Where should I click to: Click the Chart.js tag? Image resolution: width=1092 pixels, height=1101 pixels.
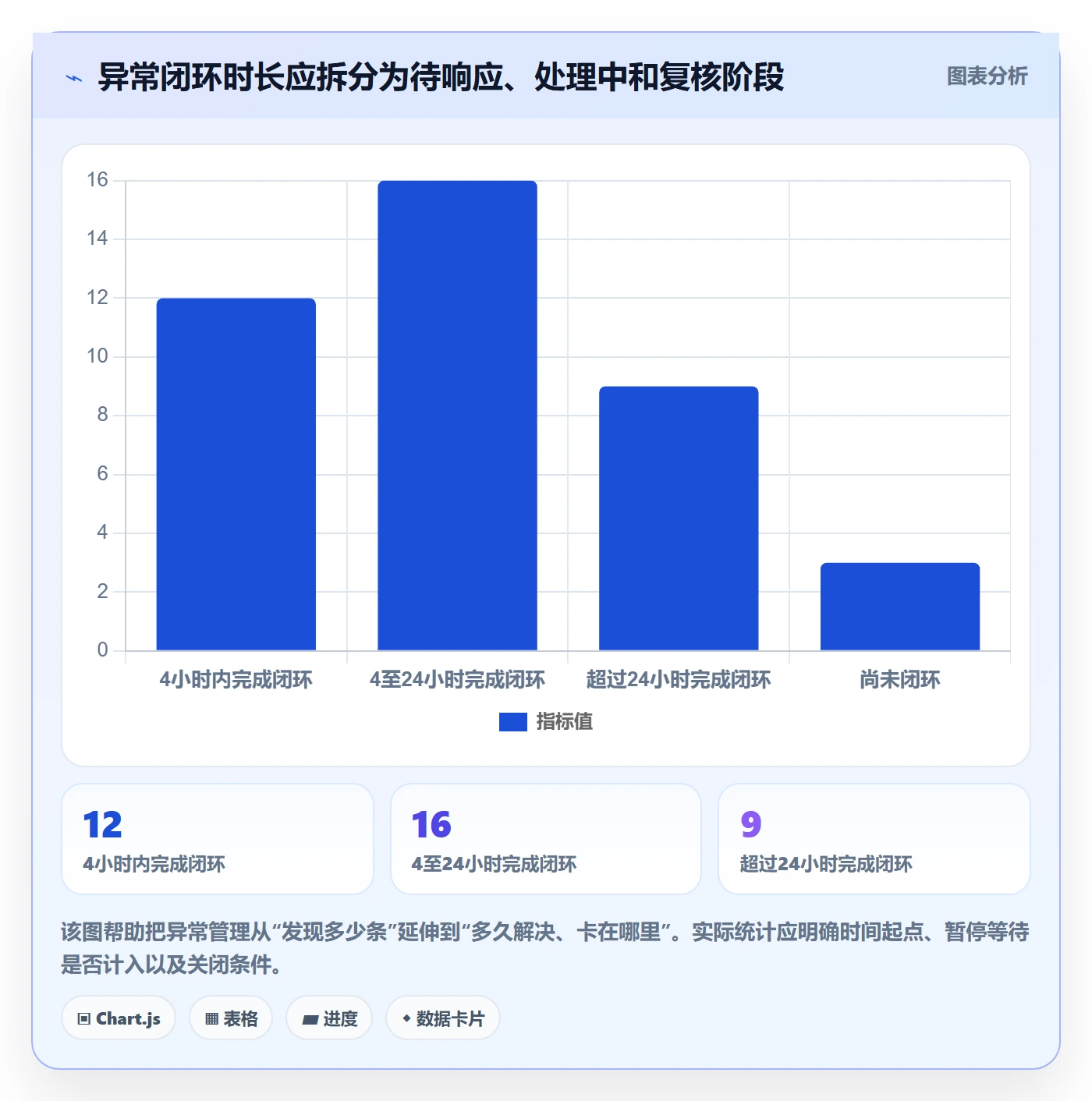(x=119, y=1018)
